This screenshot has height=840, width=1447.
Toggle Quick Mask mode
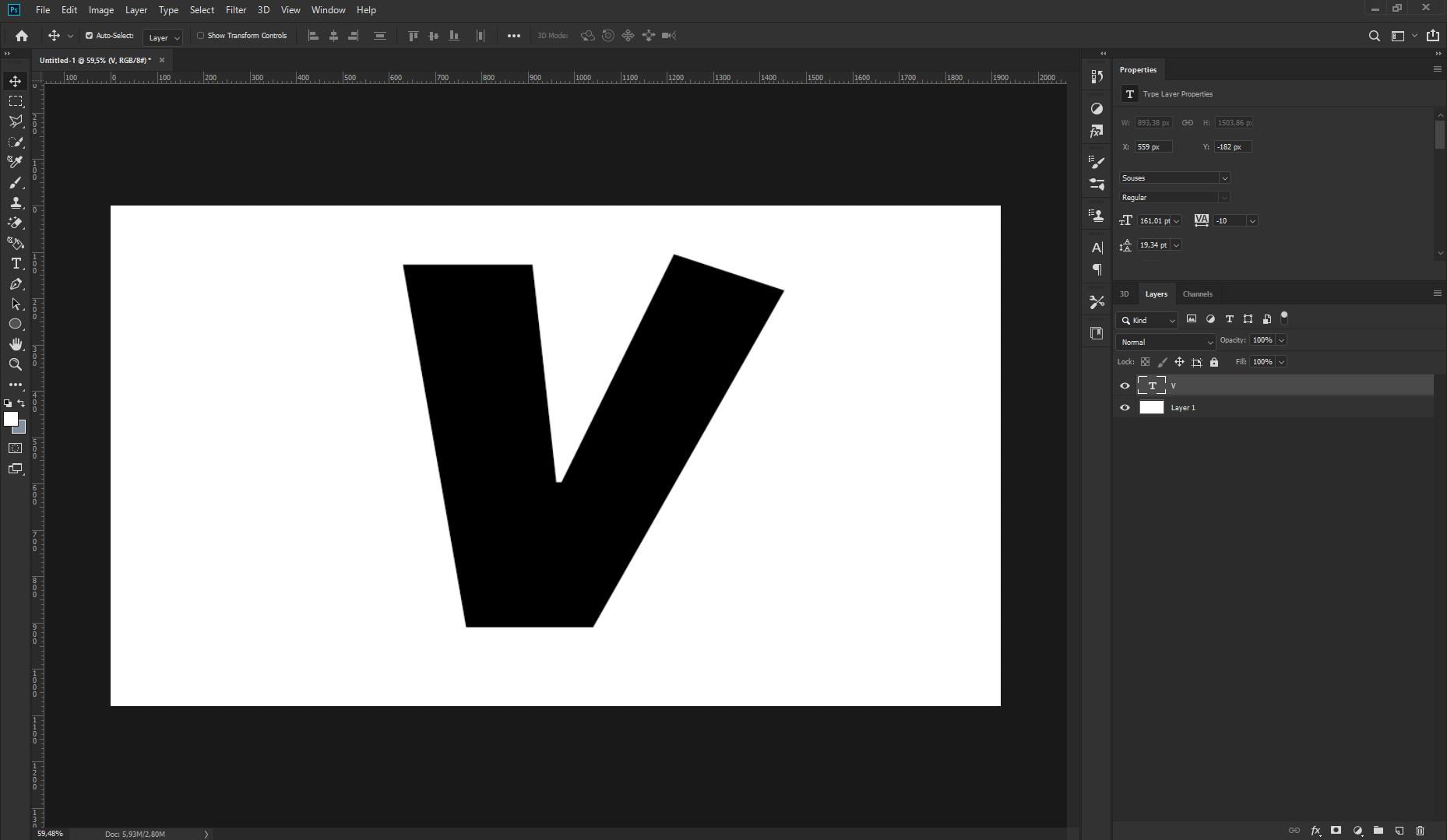pos(16,448)
